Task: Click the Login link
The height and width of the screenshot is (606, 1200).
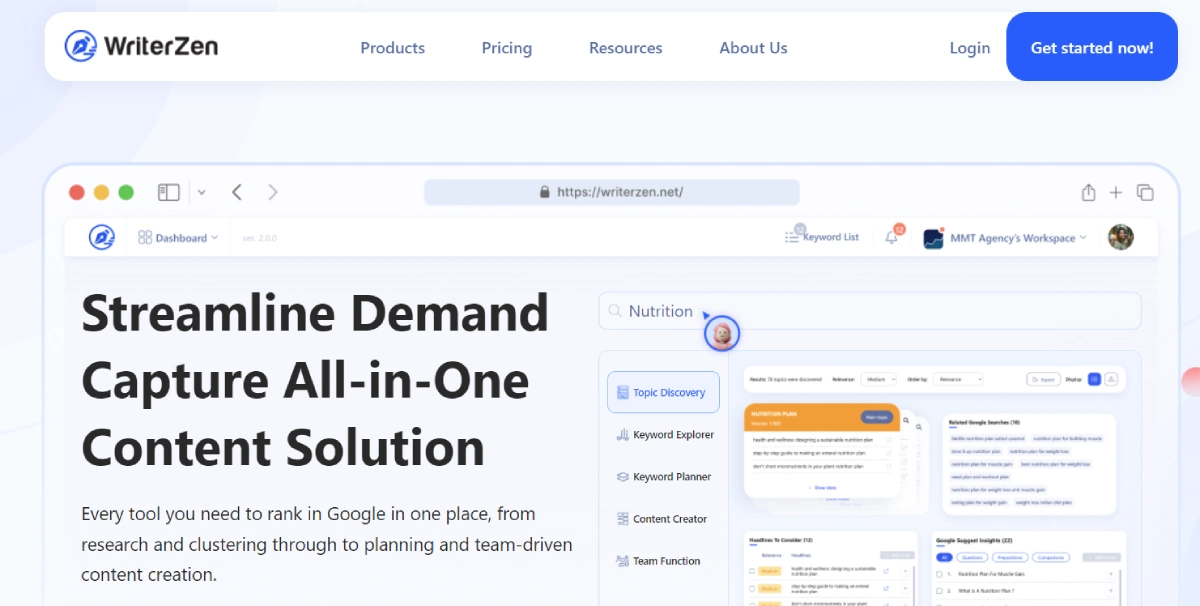Action: pyautogui.click(x=969, y=48)
